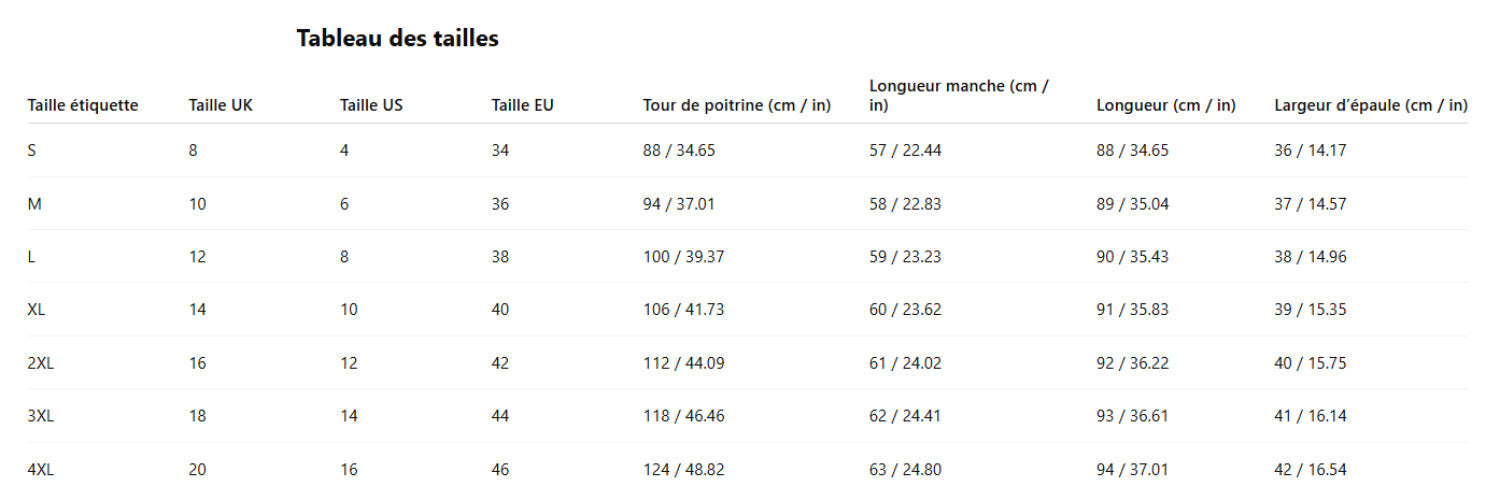This screenshot has width=1500, height=501.
Task: Click the "Tableau des tailles" heading
Action: click(x=397, y=39)
